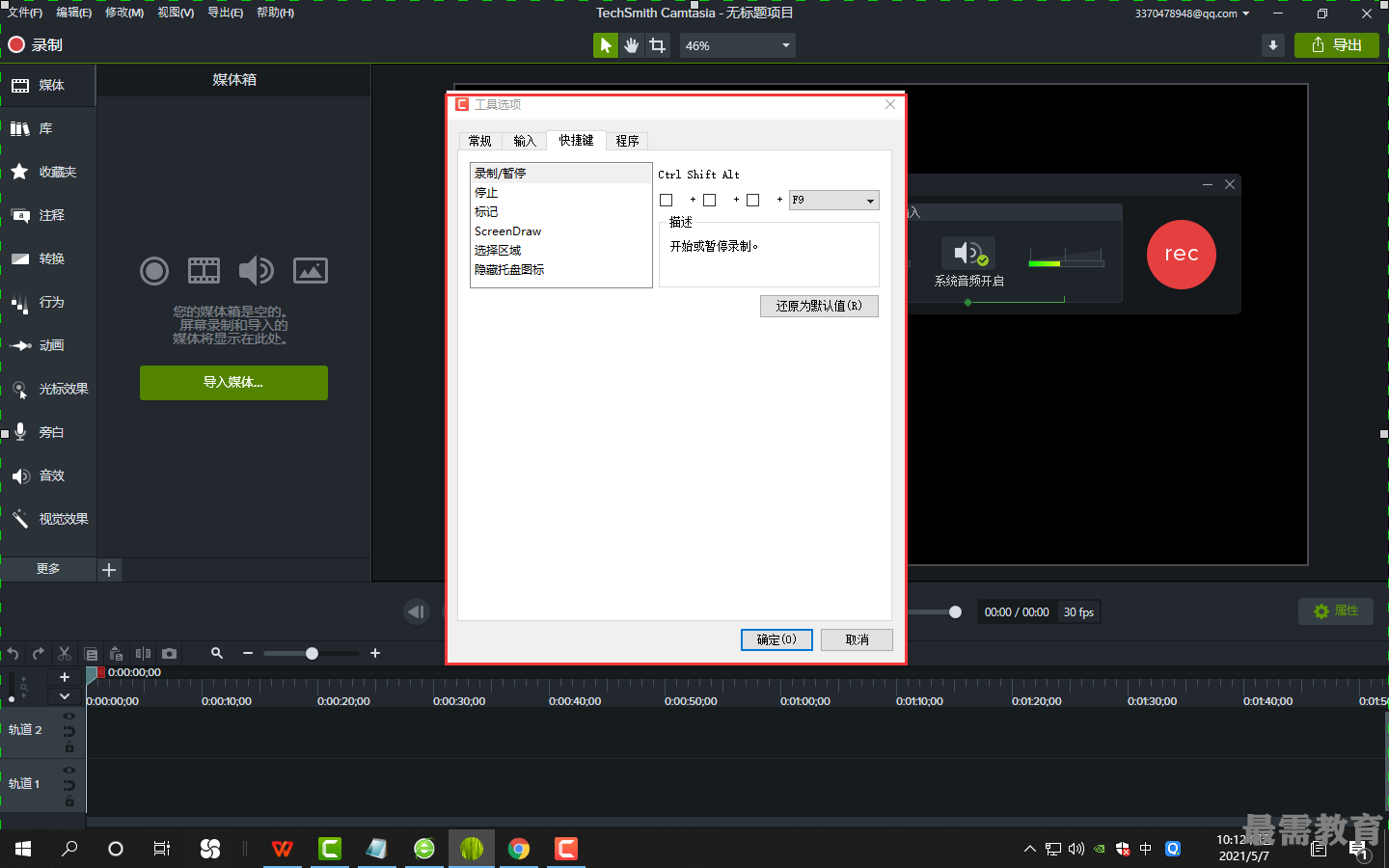1389x868 pixels.
Task: Click the timeline magnifier zoom icon
Action: pos(217,654)
